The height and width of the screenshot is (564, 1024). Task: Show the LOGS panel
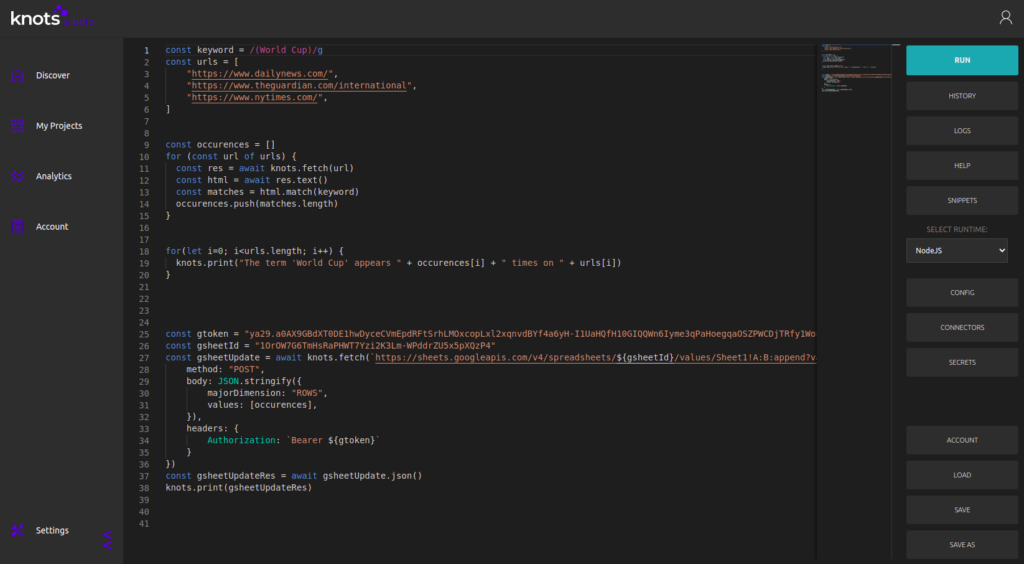962,131
